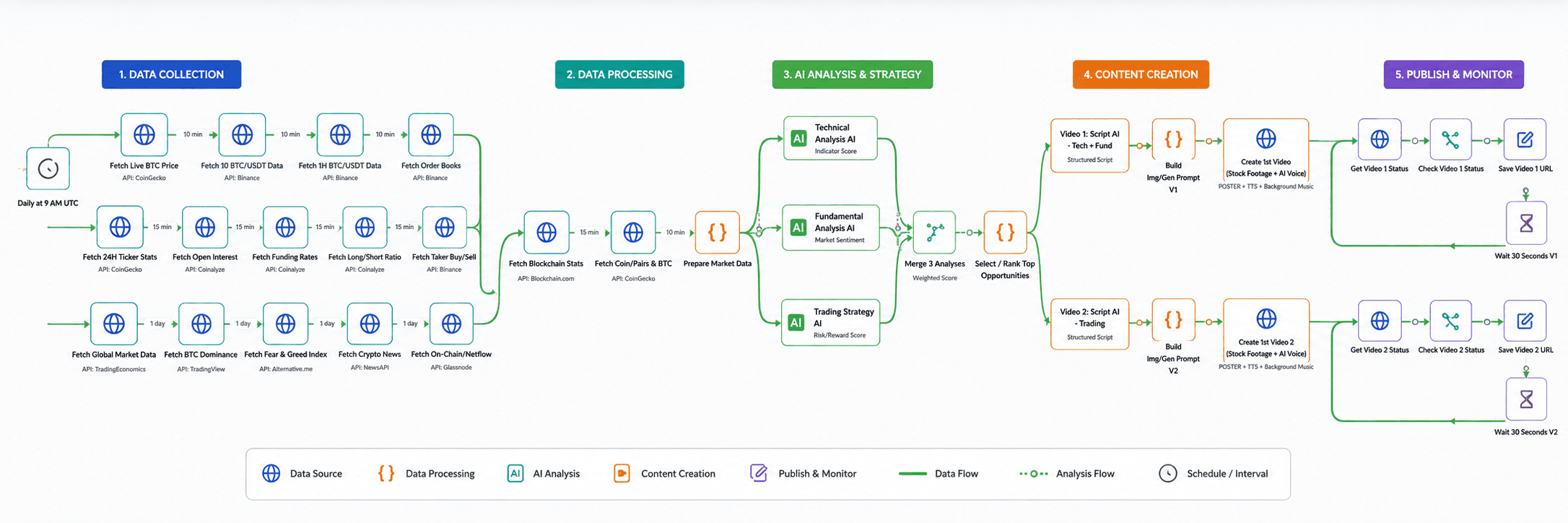Click the Check Video 2 Status node
This screenshot has width=1568, height=523.
(x=1450, y=321)
